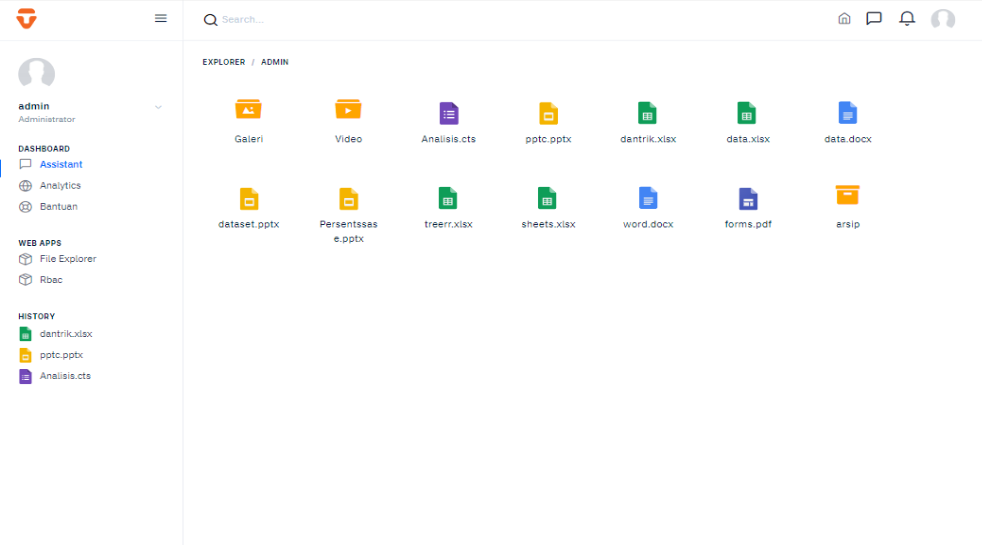Open the Bantuan help item
This screenshot has height=545, width=982.
pos(58,206)
